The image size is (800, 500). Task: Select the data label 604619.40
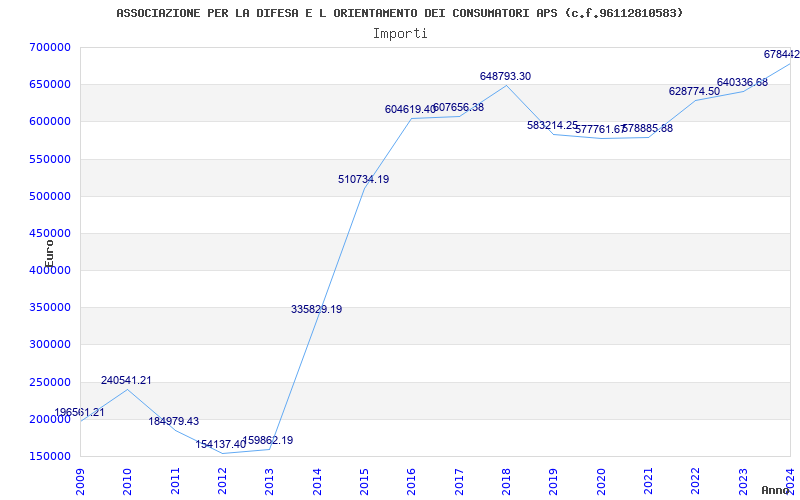coord(410,109)
